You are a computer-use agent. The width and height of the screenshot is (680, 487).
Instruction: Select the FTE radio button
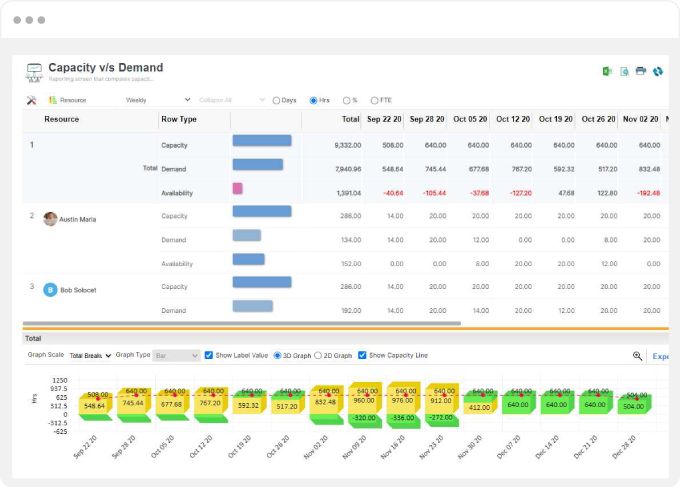374,101
